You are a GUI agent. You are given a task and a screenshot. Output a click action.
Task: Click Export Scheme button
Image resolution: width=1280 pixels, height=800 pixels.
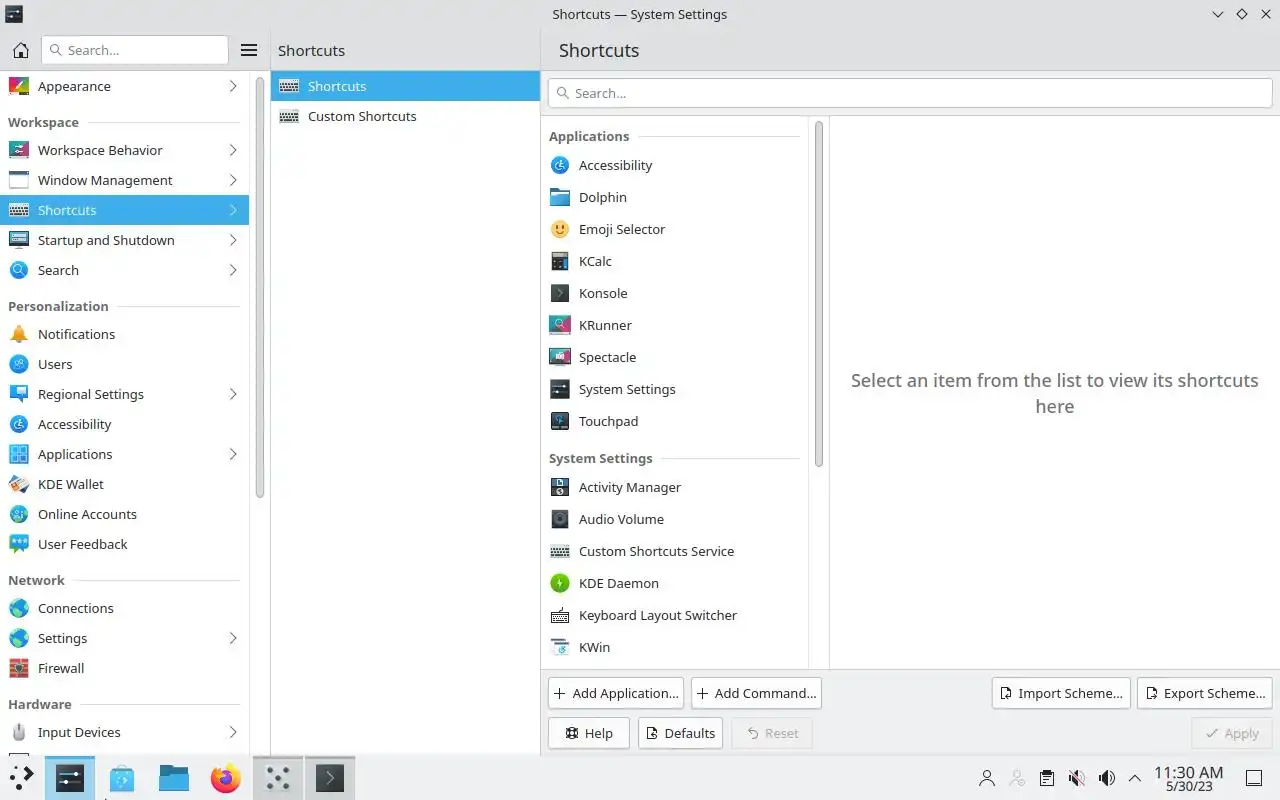(1205, 693)
